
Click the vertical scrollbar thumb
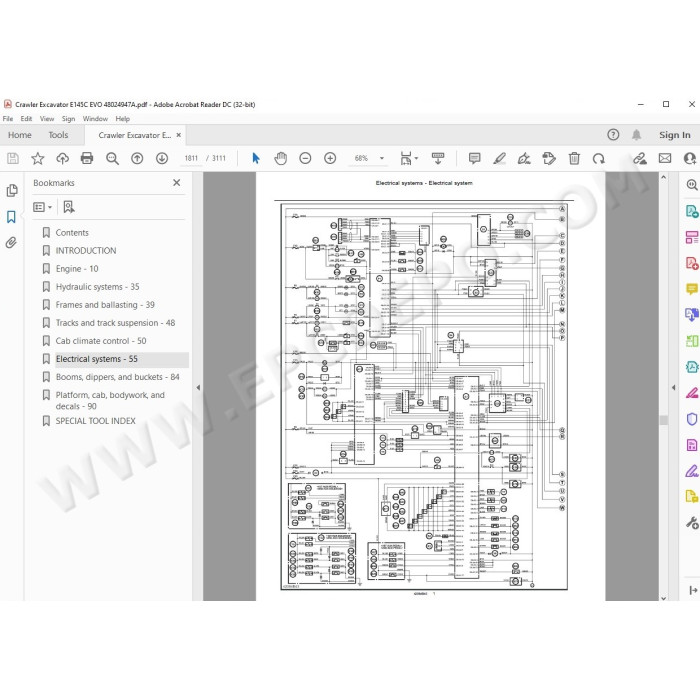[663, 420]
